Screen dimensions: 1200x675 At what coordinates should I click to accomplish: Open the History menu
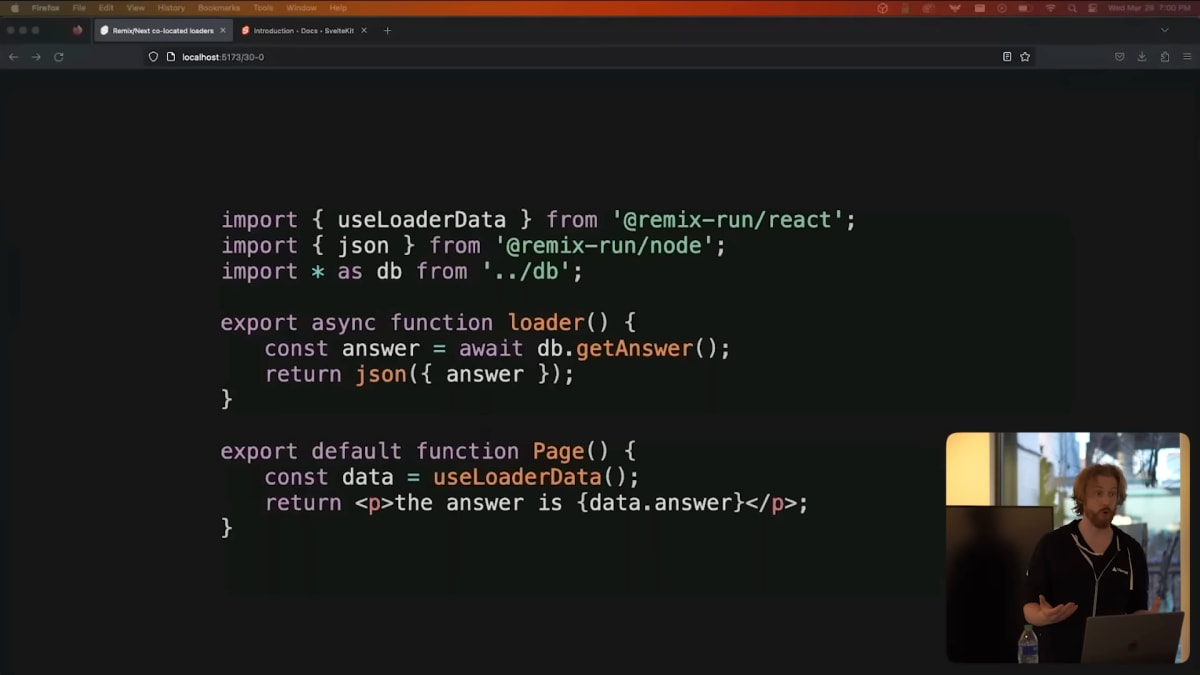(x=171, y=8)
